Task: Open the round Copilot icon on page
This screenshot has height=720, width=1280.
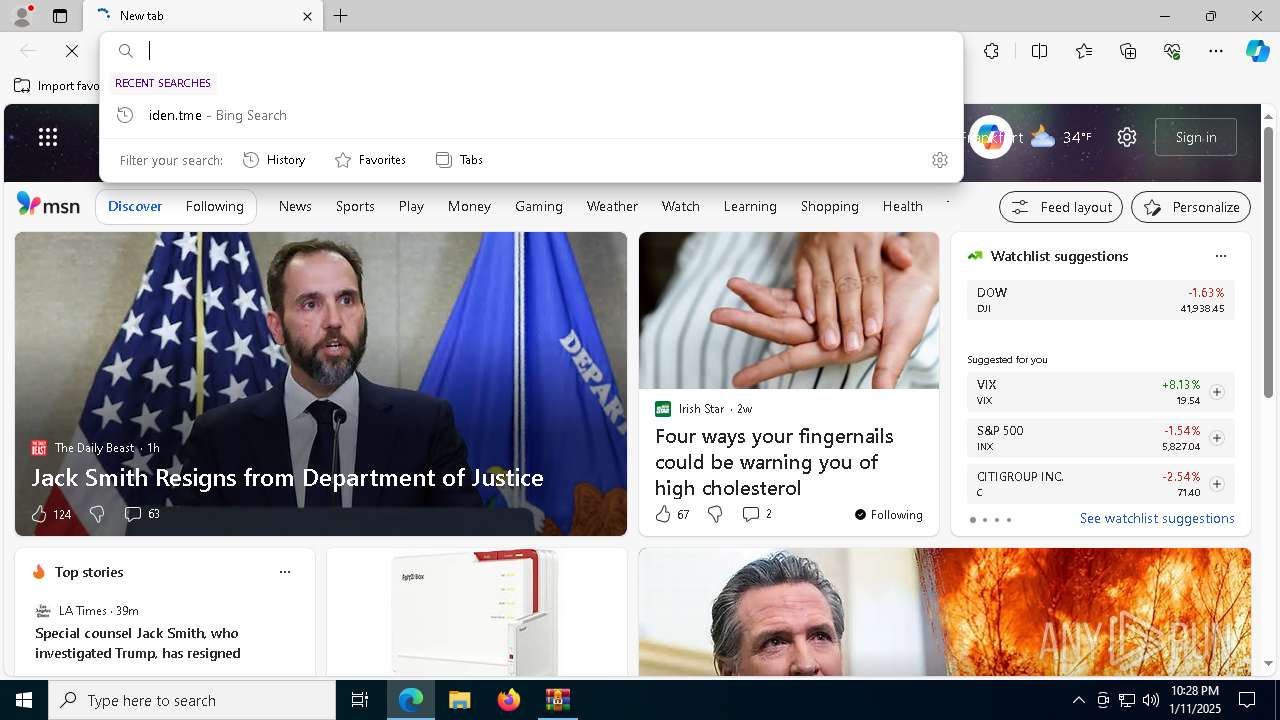Action: point(990,137)
